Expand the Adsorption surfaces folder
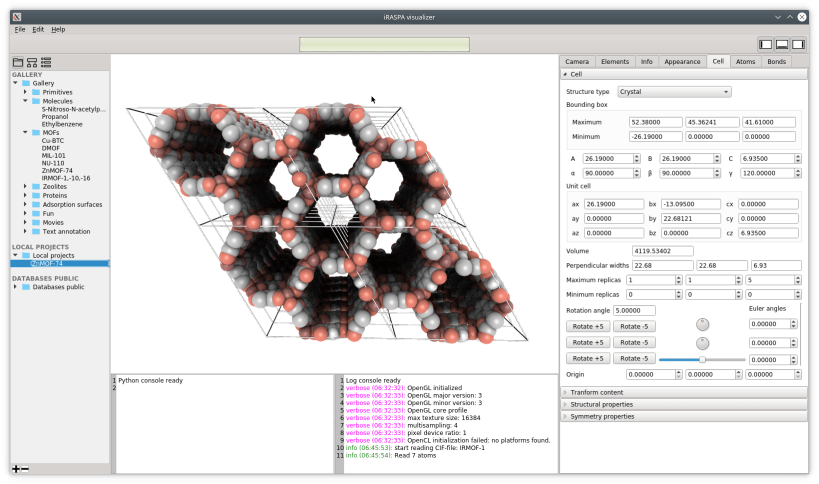The height and width of the screenshot is (484, 819). [25, 204]
